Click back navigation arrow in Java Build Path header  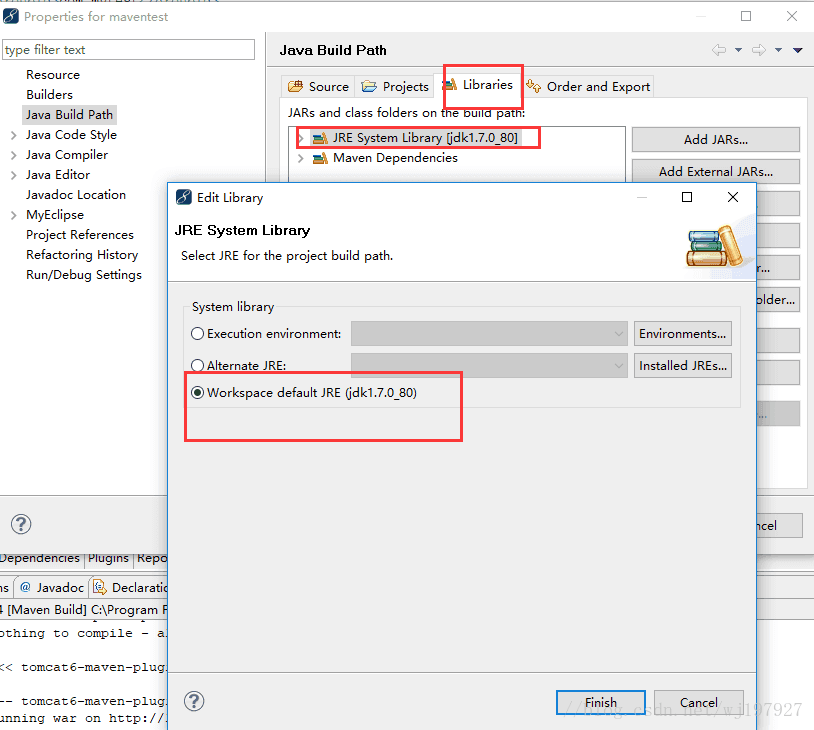(719, 50)
